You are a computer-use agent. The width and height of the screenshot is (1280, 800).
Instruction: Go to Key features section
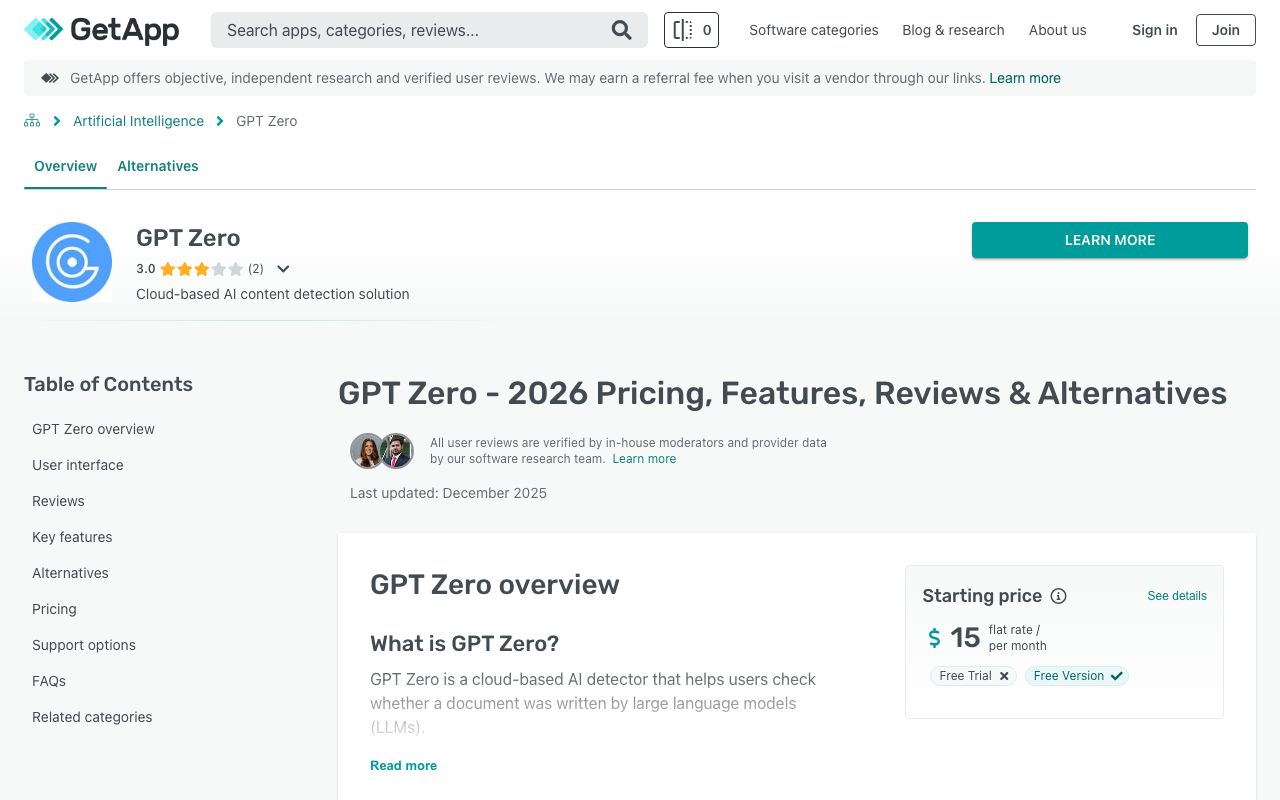pyautogui.click(x=72, y=537)
